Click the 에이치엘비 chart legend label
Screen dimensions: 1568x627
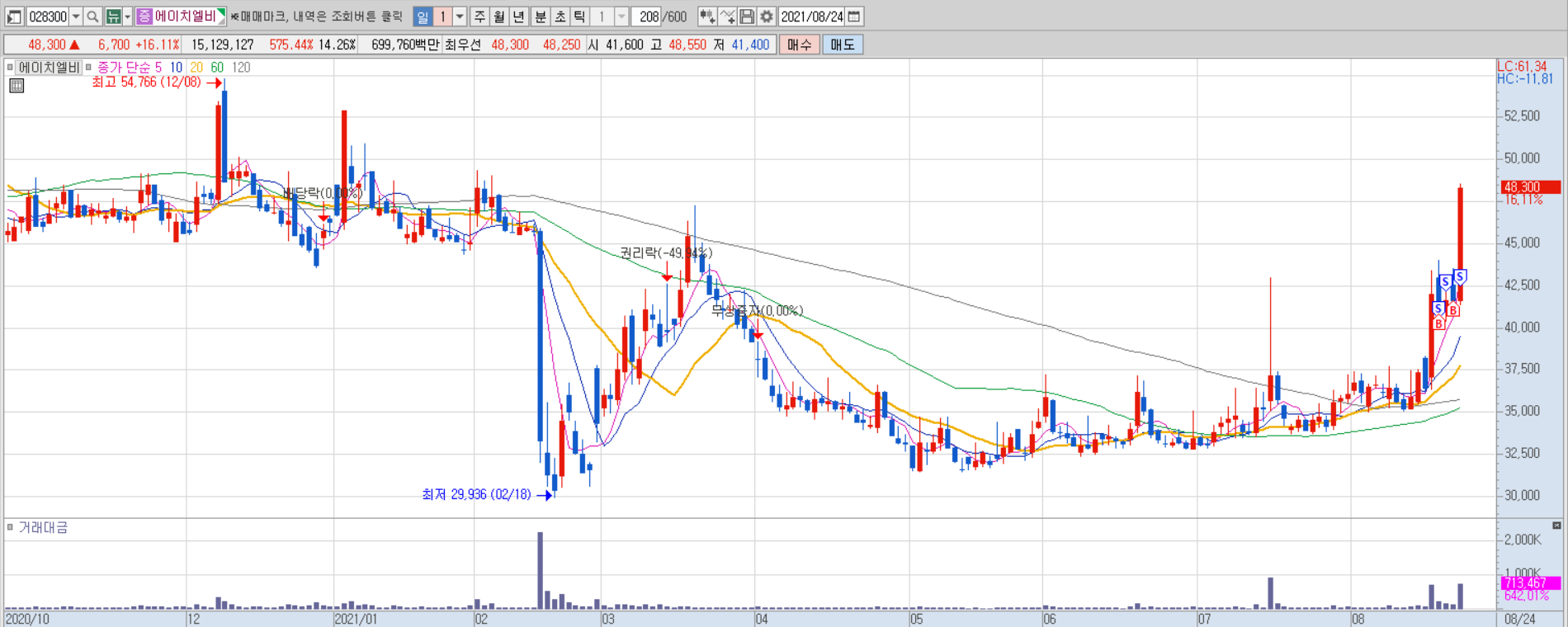[x=49, y=68]
